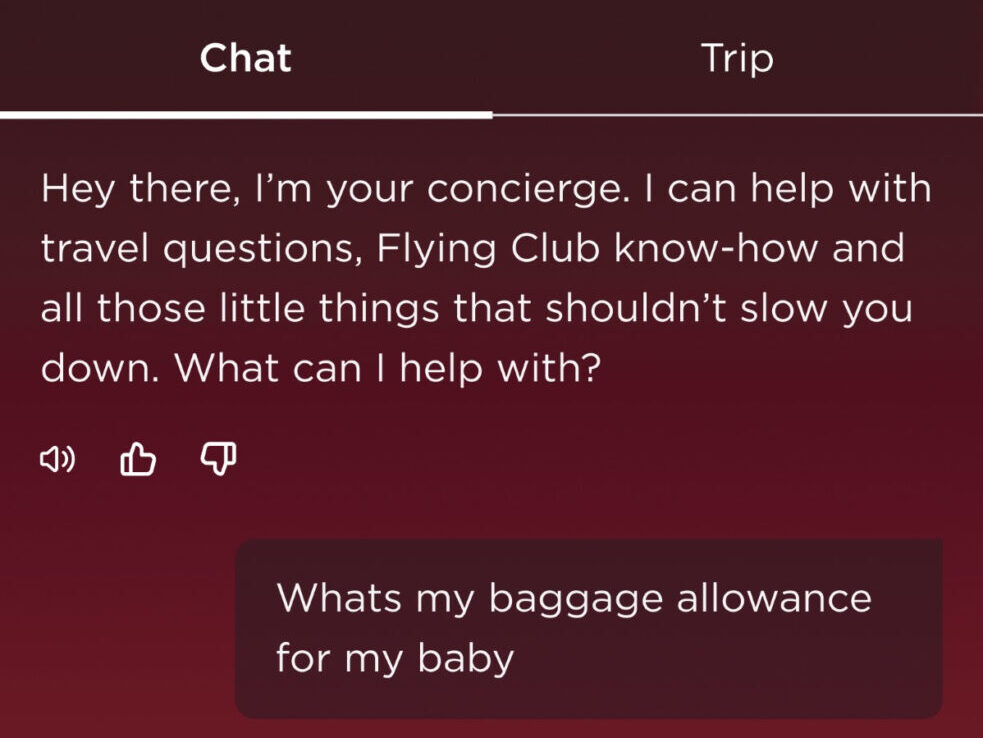The height and width of the screenshot is (738, 983).
Task: Toggle text-to-speech for the concierge message
Action: coord(58,458)
